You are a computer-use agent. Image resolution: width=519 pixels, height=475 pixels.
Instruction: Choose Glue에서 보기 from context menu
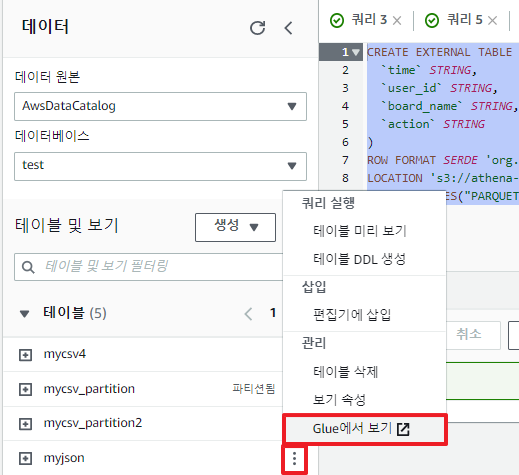(x=365, y=429)
